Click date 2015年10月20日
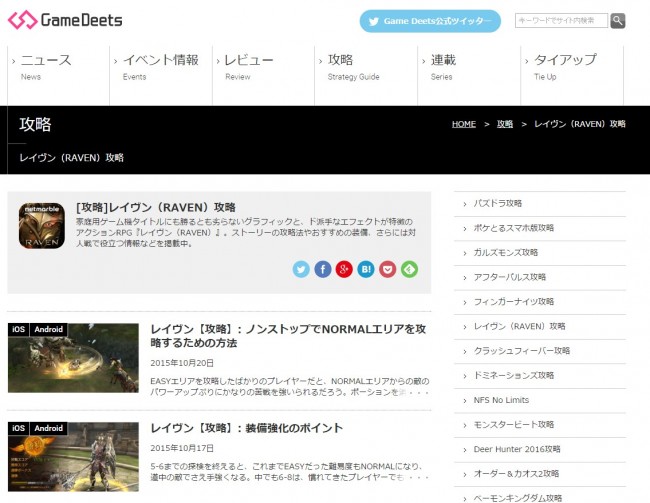This screenshot has height=503, width=650. click(x=182, y=363)
